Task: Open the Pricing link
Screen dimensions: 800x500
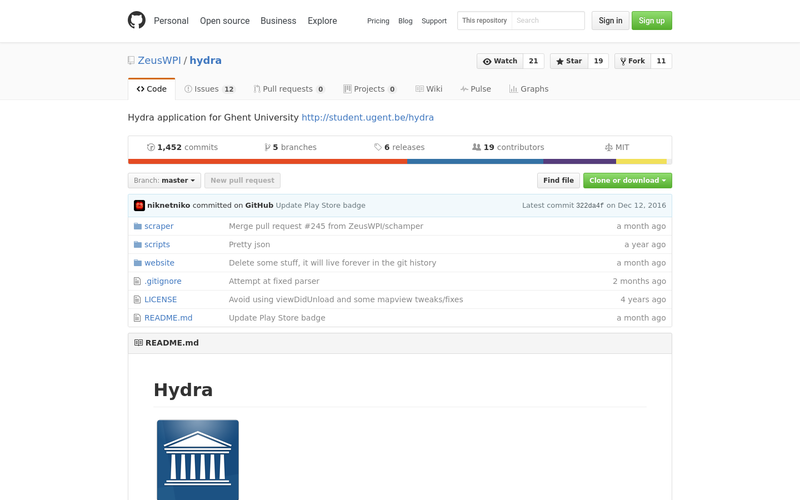Action: [378, 21]
